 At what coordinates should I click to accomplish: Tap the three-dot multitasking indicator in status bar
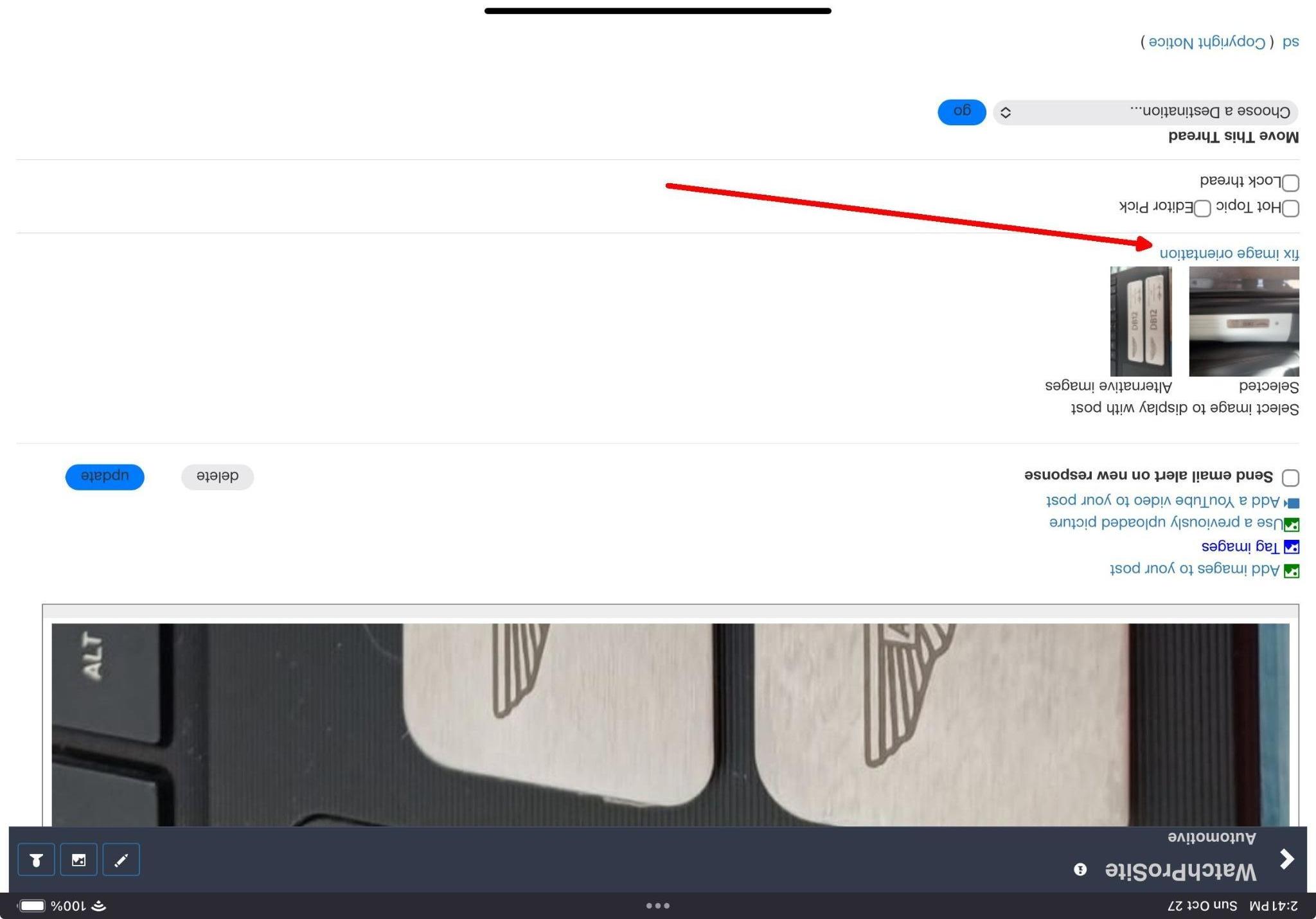(x=658, y=906)
